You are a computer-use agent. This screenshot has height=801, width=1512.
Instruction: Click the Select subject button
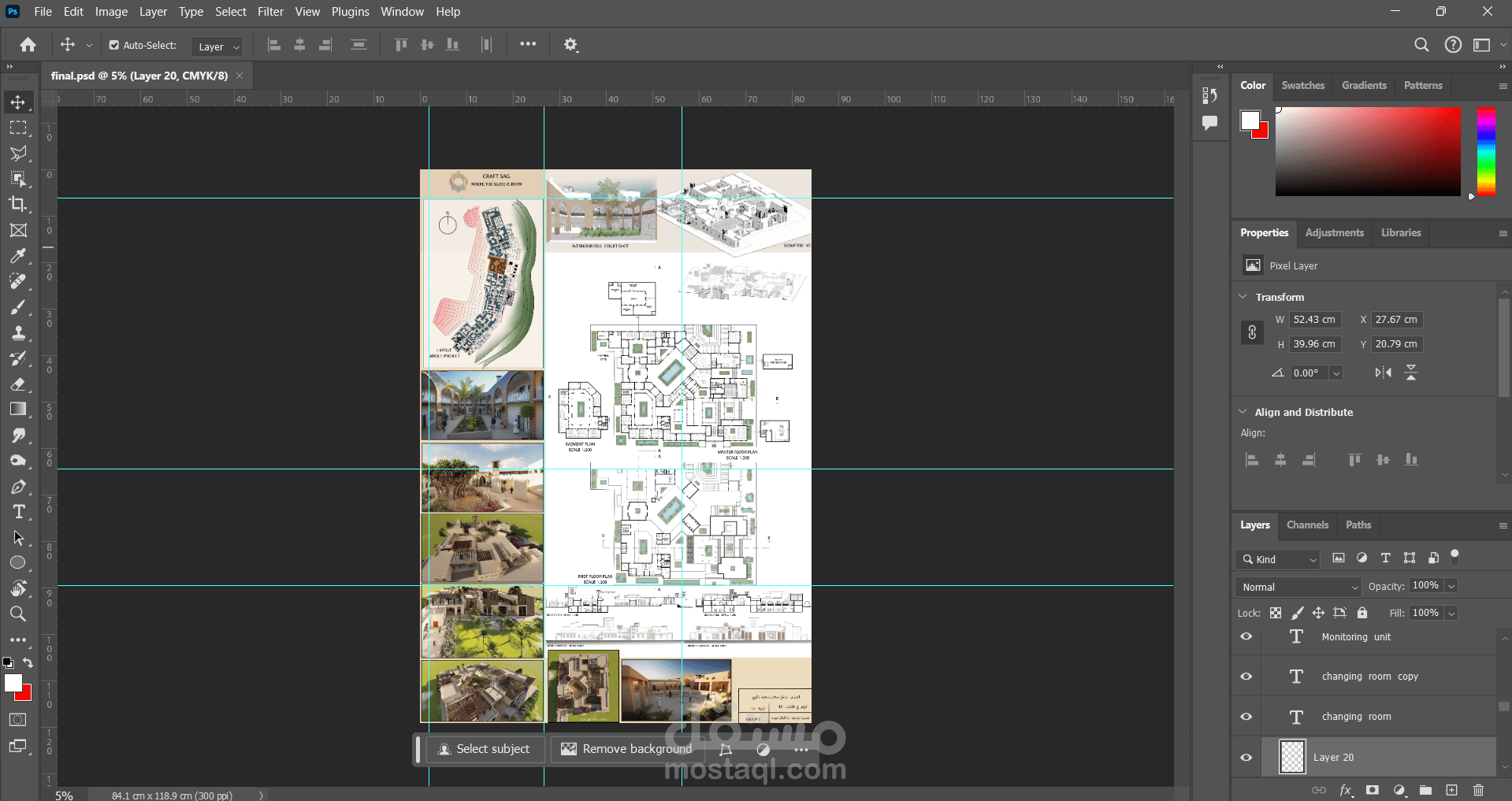pyautogui.click(x=485, y=749)
